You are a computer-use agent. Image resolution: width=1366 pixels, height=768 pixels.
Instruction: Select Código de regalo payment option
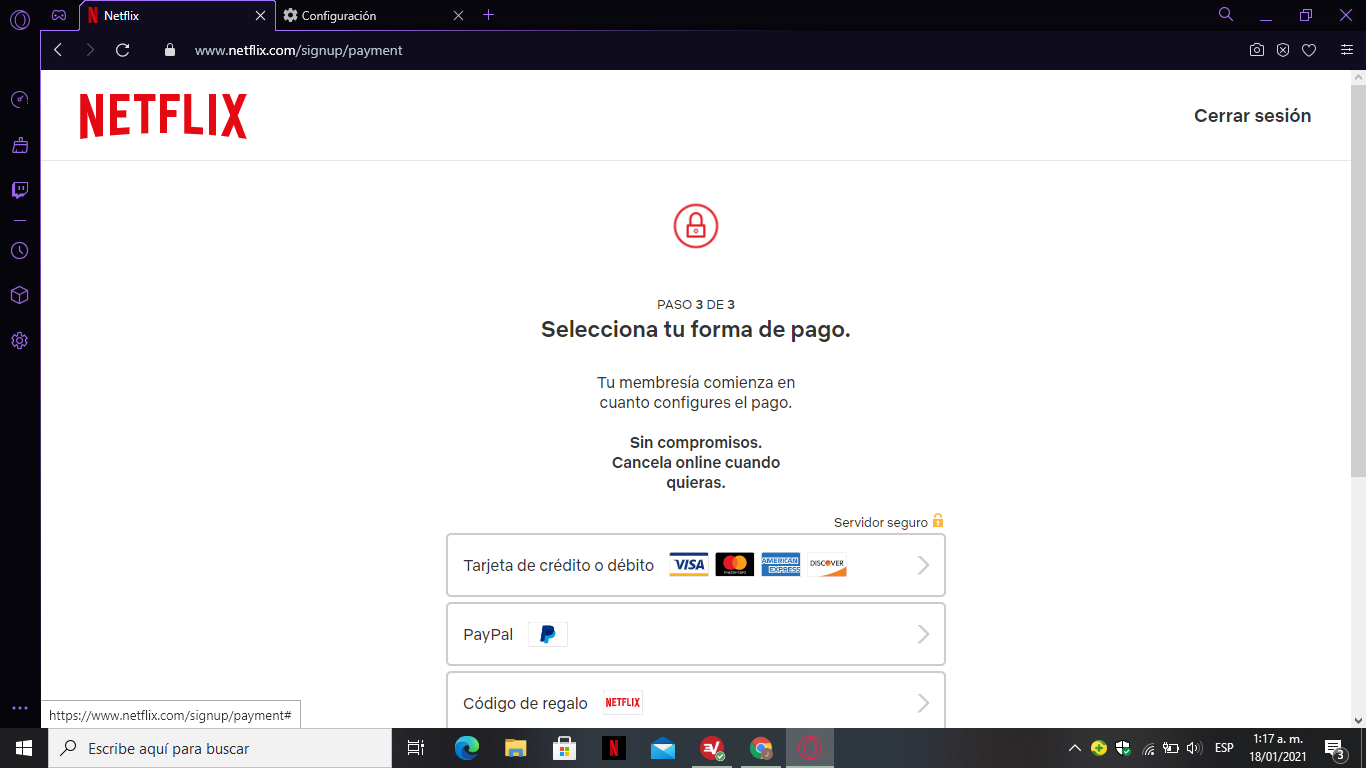tap(696, 700)
